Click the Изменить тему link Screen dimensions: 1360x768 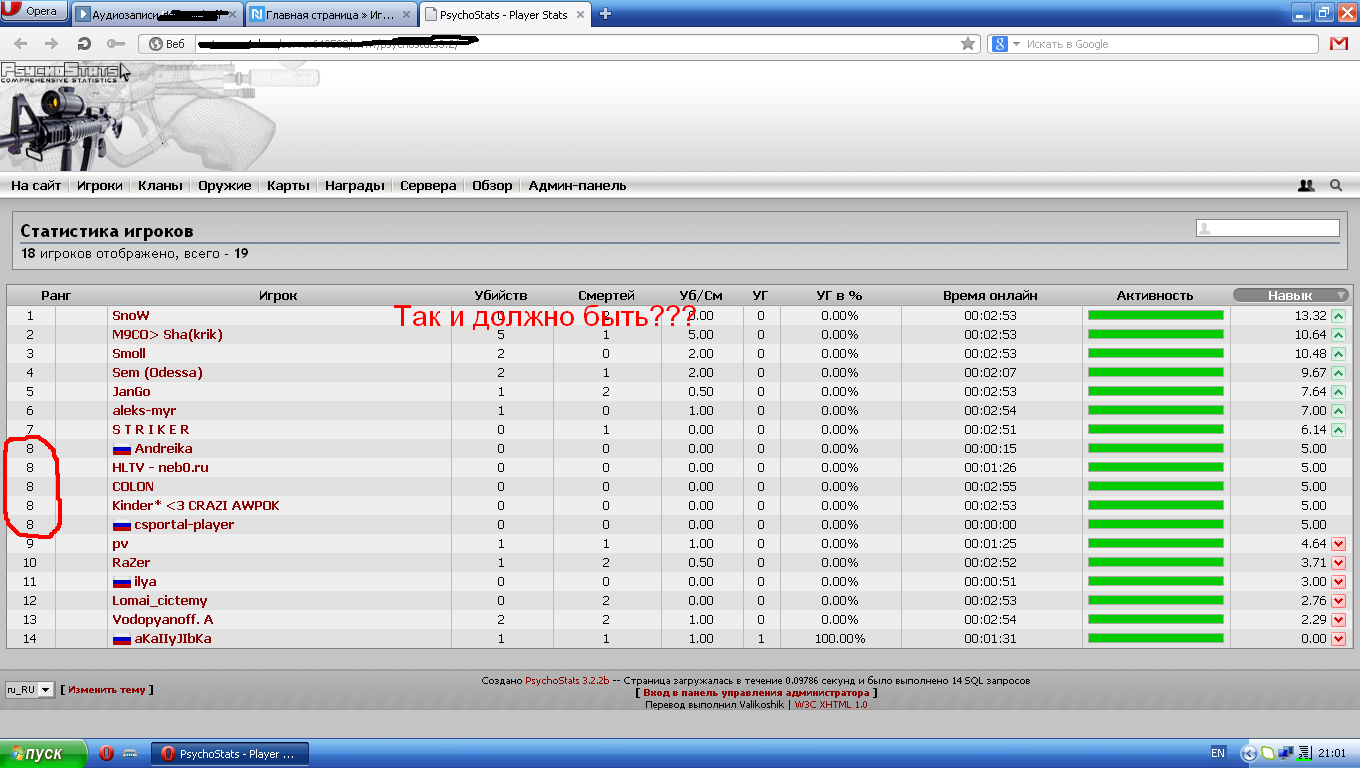pyautogui.click(x=107, y=690)
